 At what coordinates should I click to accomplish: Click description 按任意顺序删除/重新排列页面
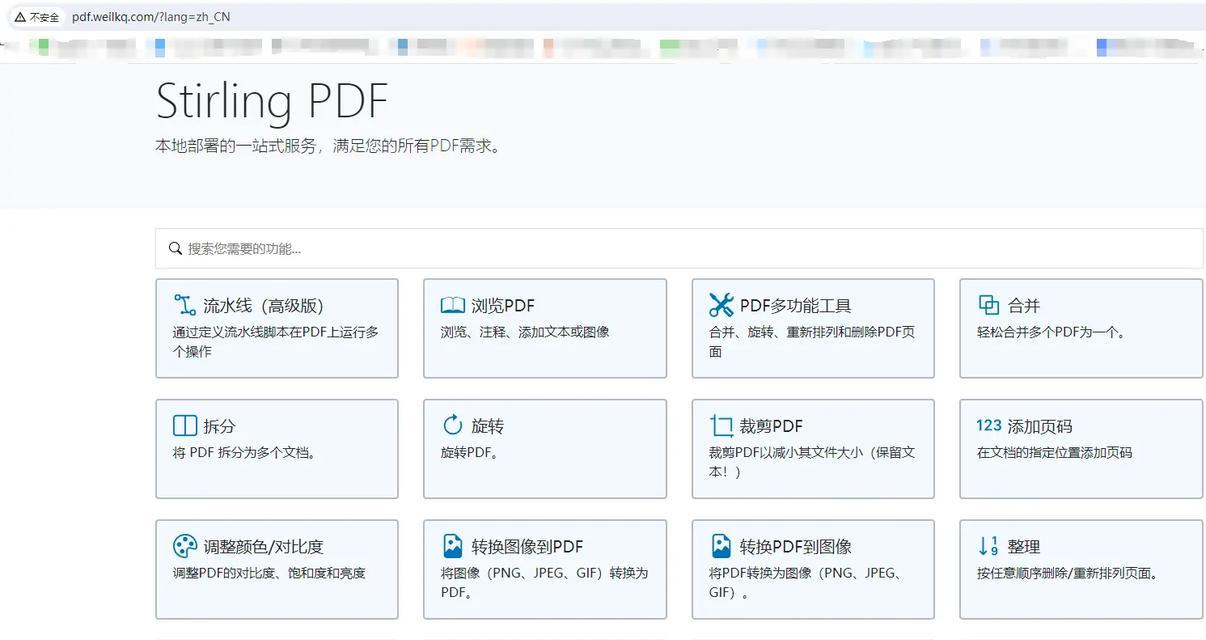click(1068, 573)
